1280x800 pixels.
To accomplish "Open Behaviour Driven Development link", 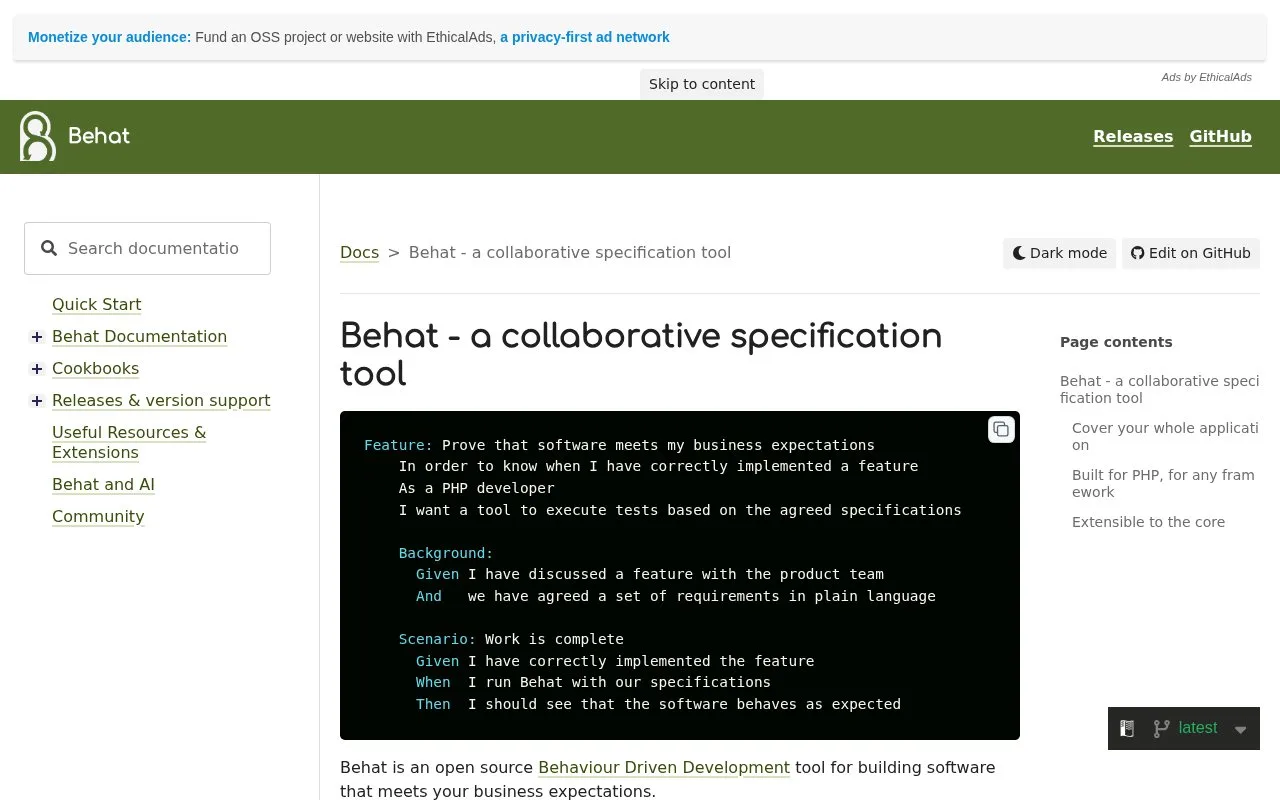I will click(664, 767).
